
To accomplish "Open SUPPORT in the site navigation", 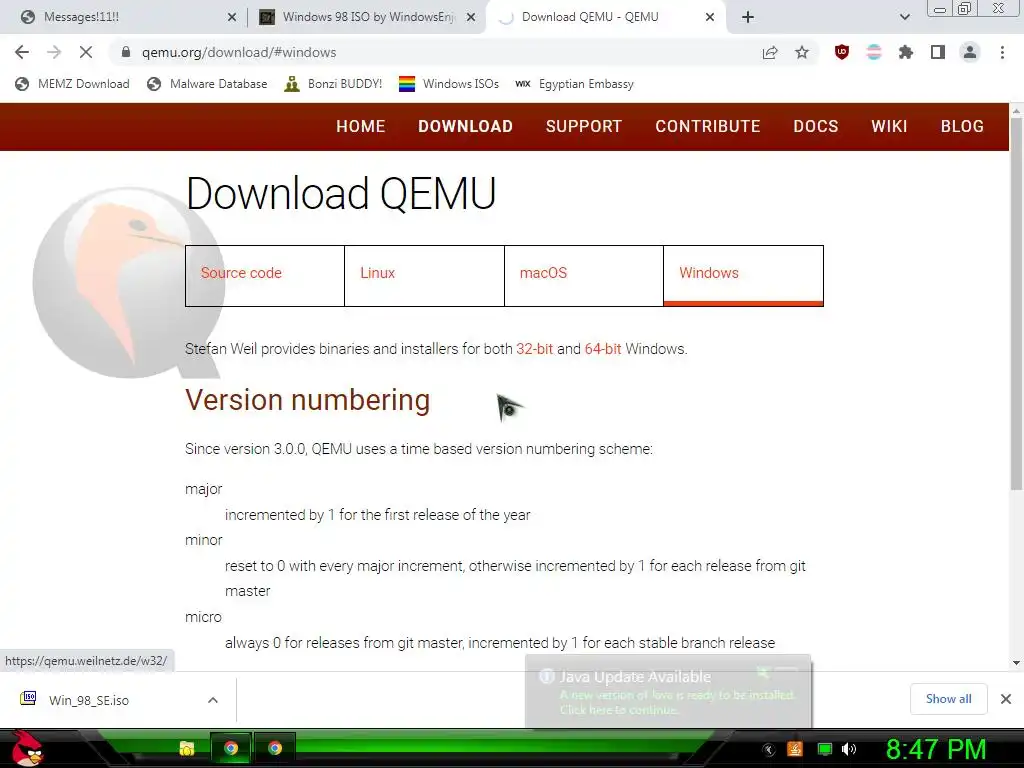I will coord(584,127).
